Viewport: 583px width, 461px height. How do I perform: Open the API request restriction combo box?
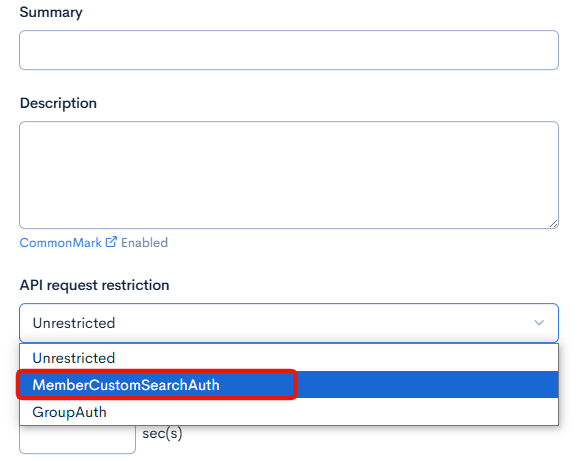[289, 323]
